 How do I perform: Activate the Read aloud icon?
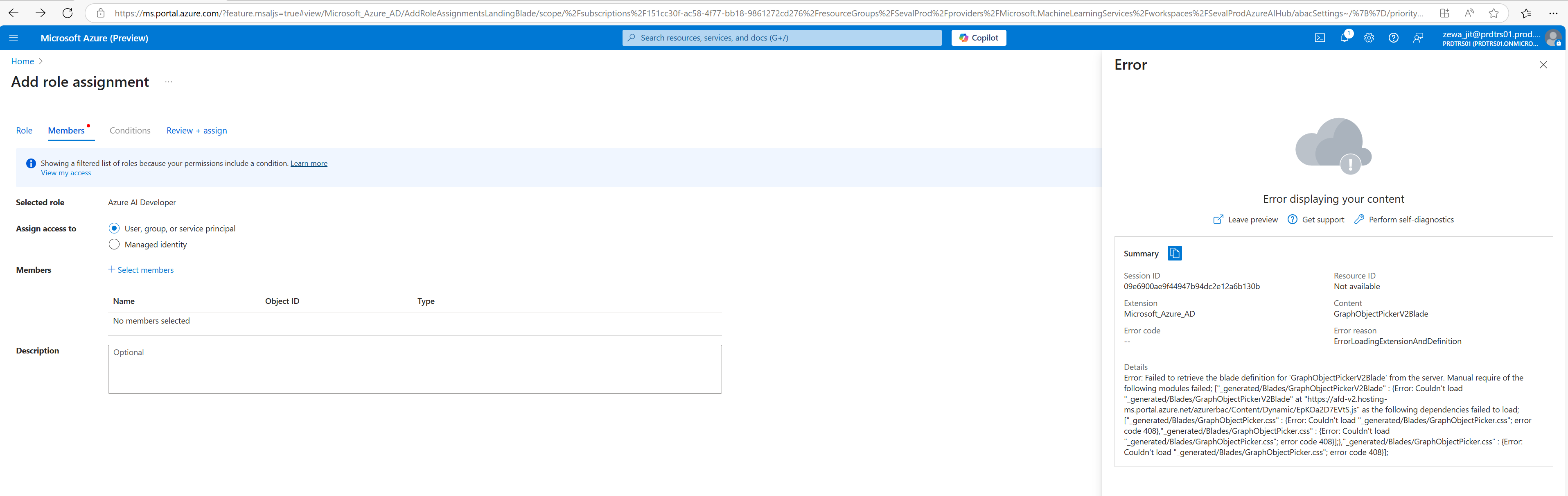pyautogui.click(x=1469, y=13)
